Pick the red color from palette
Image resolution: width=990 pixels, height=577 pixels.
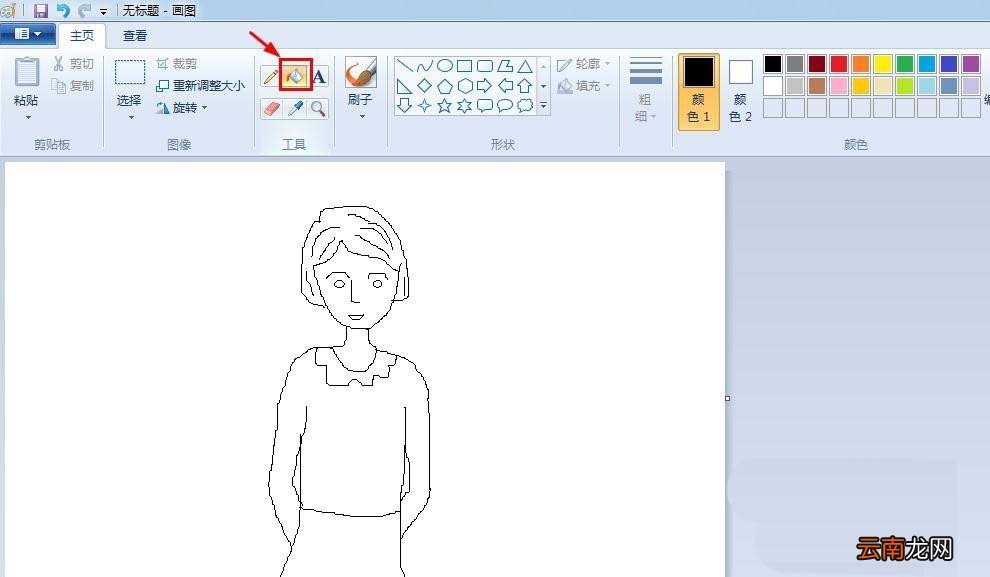pyautogui.click(x=839, y=64)
